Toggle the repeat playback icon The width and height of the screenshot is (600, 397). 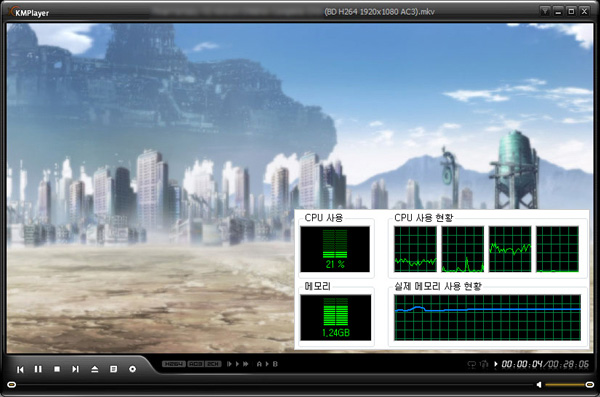click(x=472, y=364)
